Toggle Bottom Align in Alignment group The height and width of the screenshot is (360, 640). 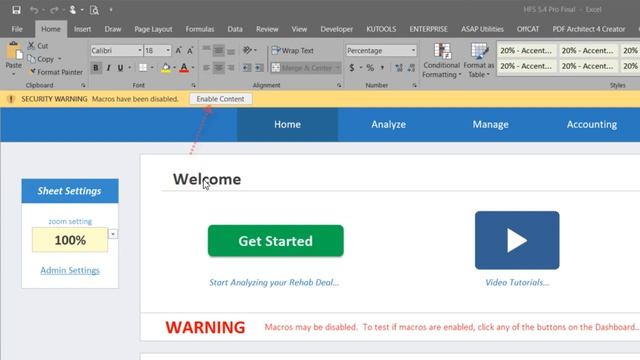[x=231, y=51]
